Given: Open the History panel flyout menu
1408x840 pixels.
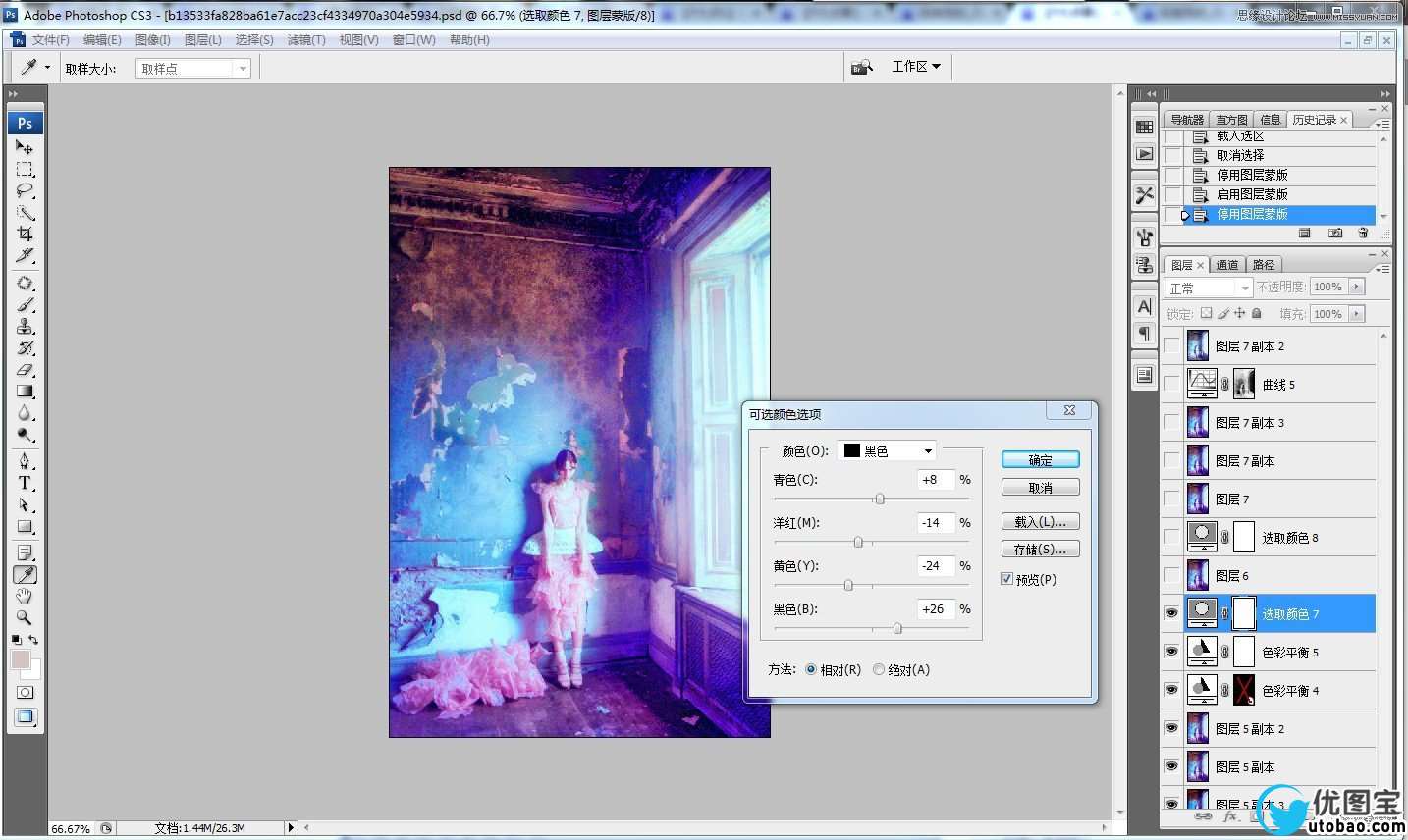Looking at the screenshot, I should point(1382,125).
